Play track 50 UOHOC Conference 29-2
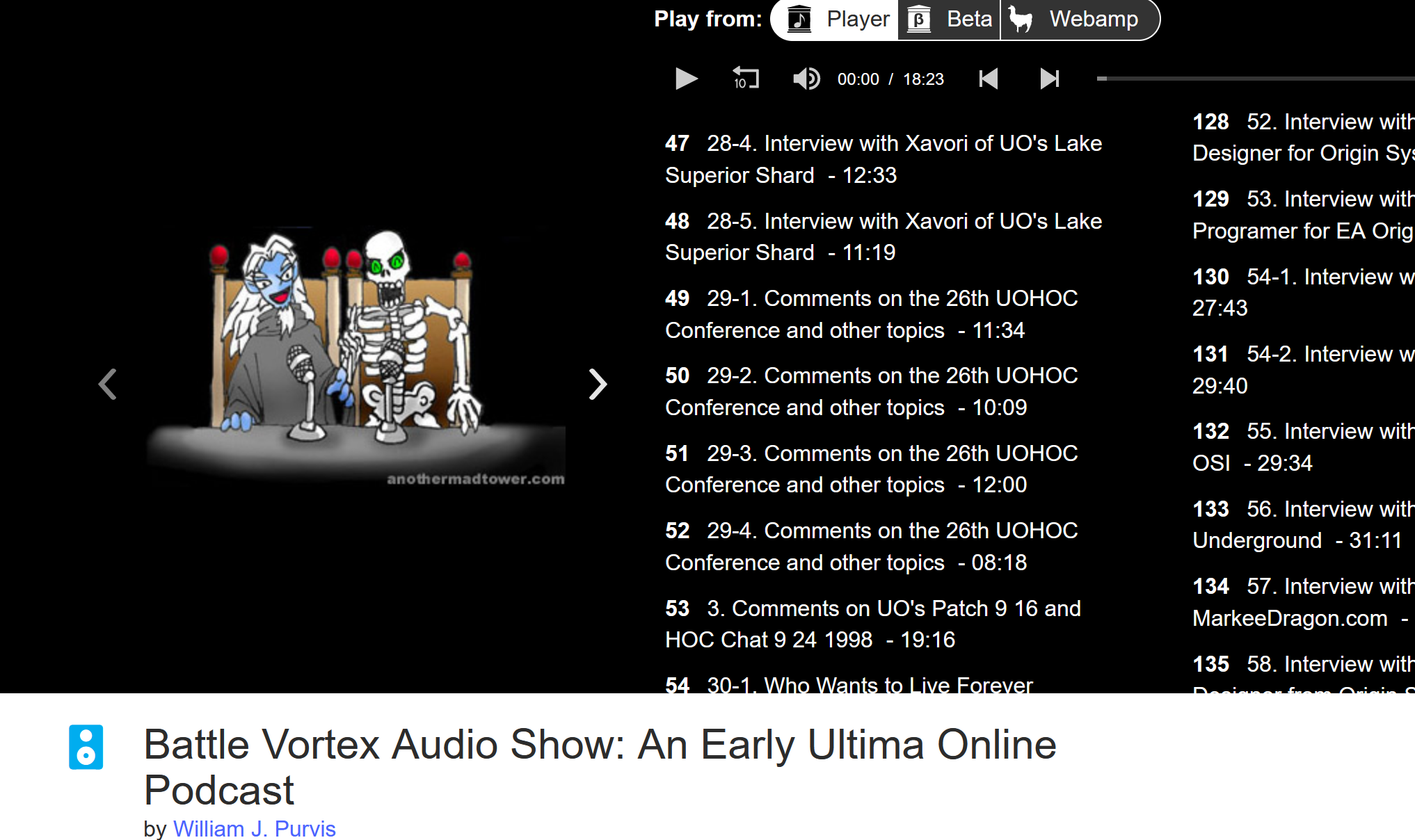1415x840 pixels. 870,391
